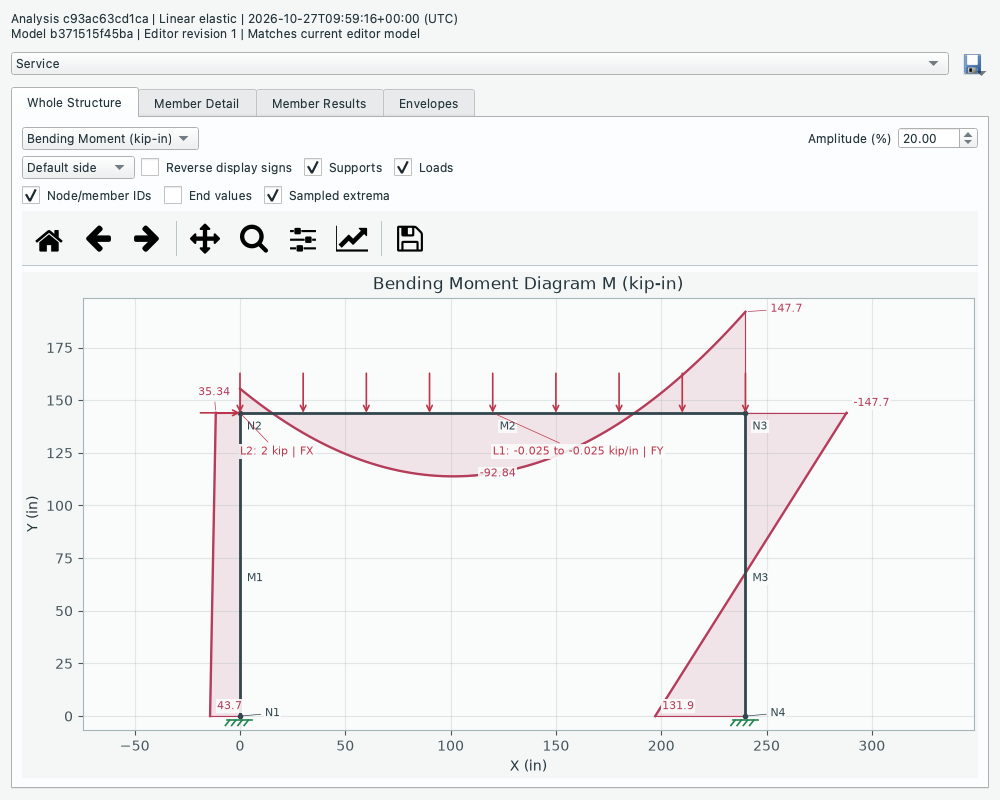The width and height of the screenshot is (1000, 800).
Task: Click blue save results icon beside Service
Action: (973, 64)
